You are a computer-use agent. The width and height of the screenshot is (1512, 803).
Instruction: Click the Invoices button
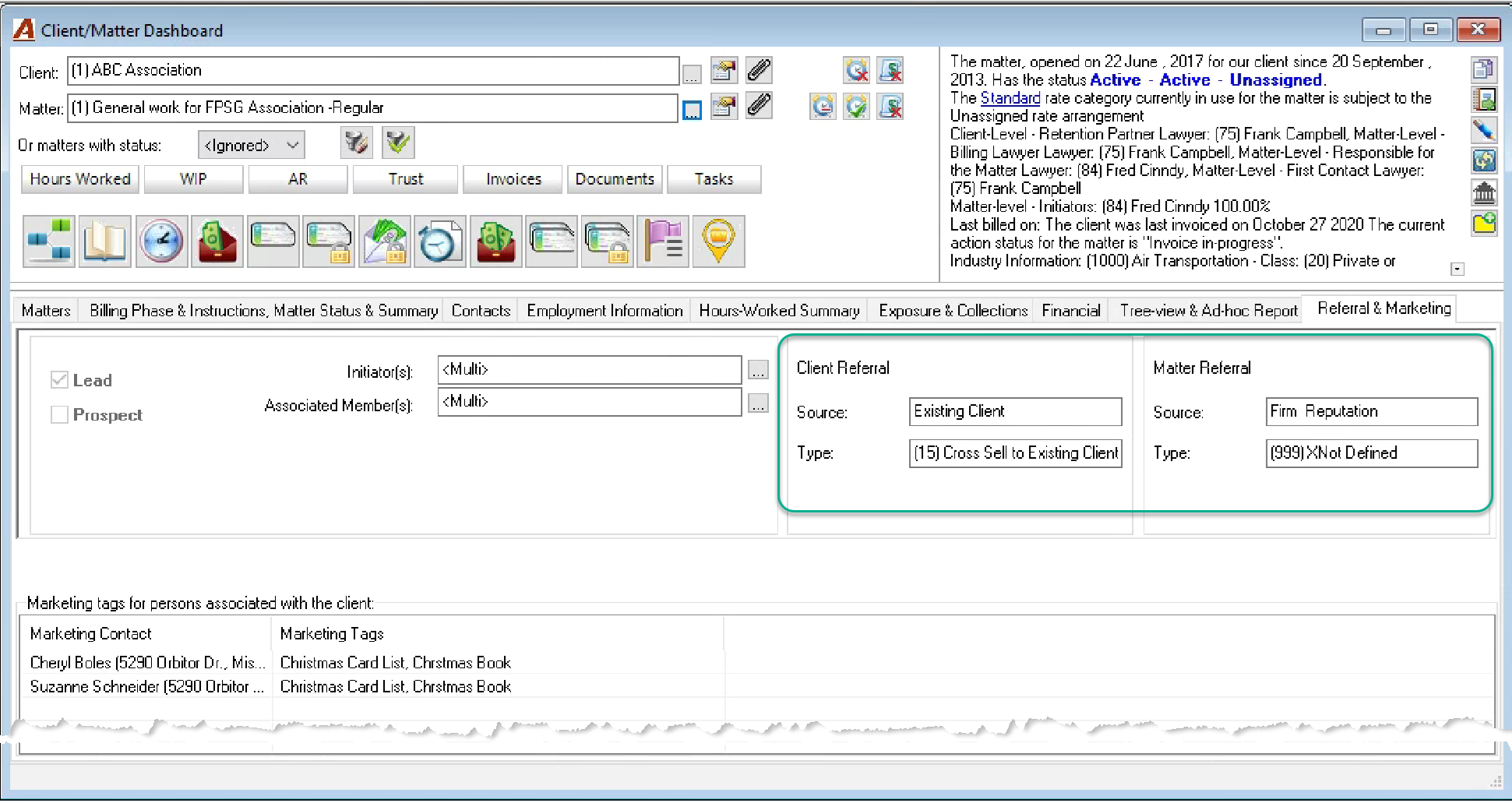(513, 179)
